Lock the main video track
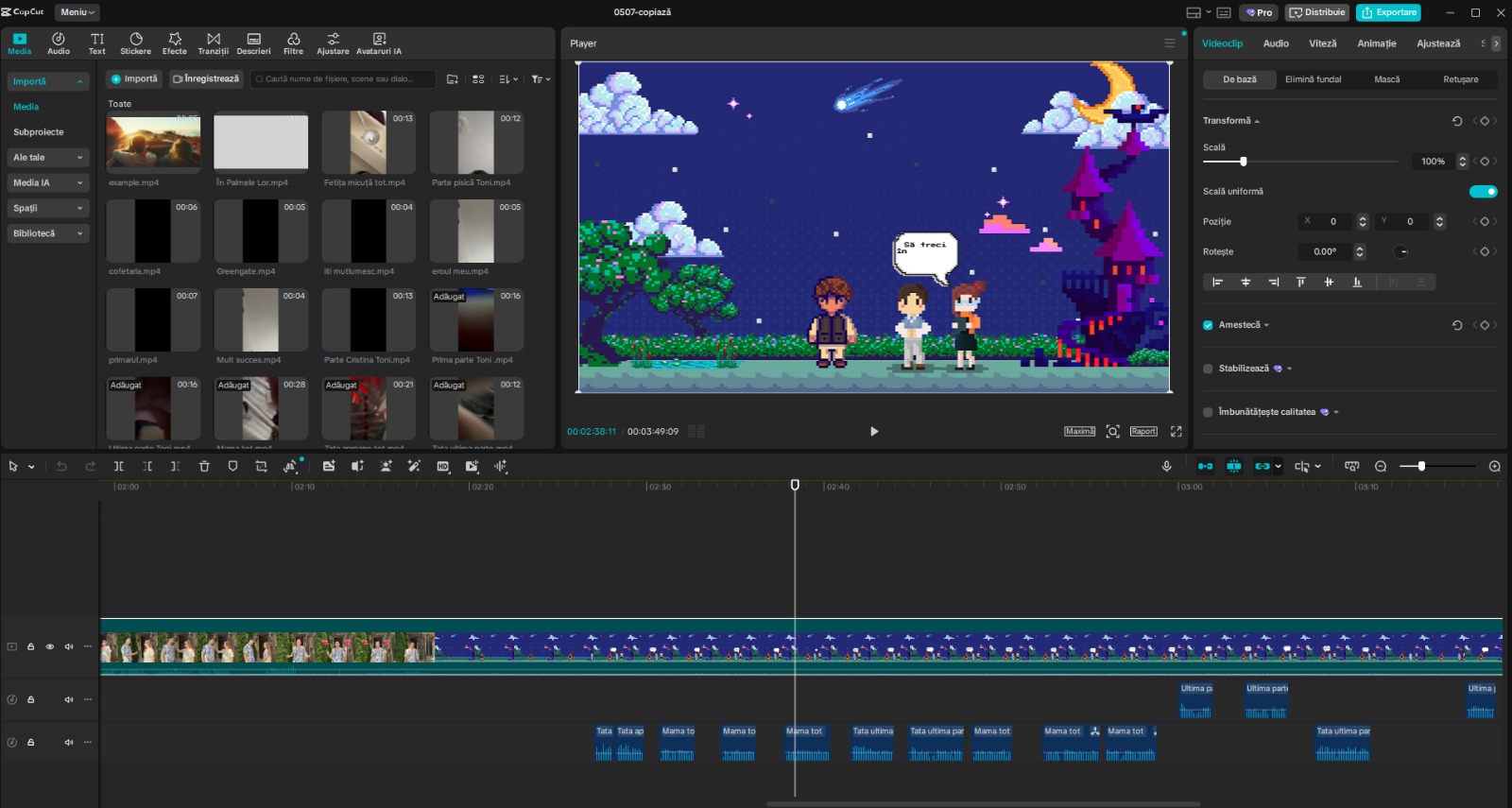Image resolution: width=1512 pixels, height=808 pixels. [x=31, y=647]
